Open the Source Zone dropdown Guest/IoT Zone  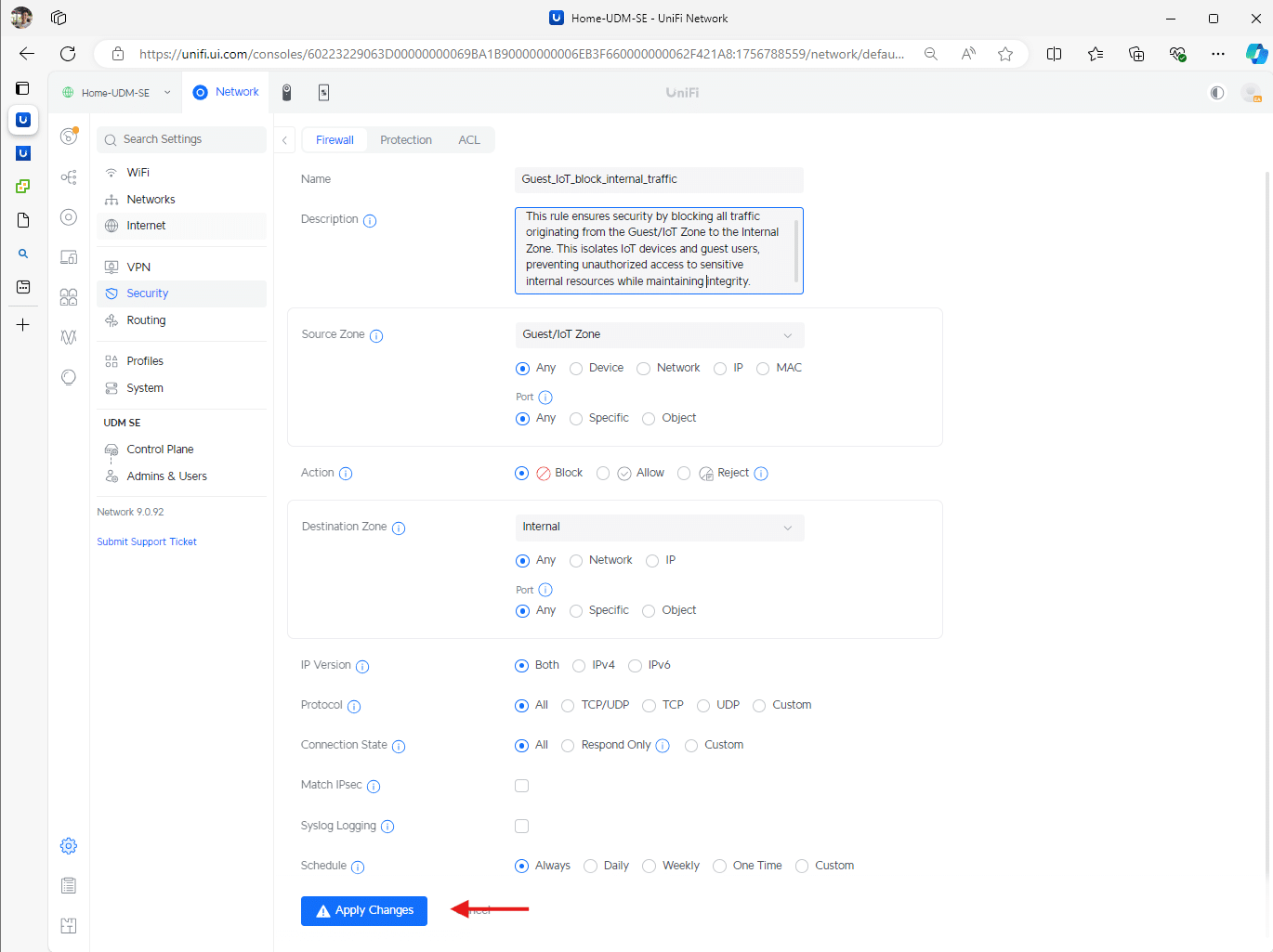click(x=660, y=334)
